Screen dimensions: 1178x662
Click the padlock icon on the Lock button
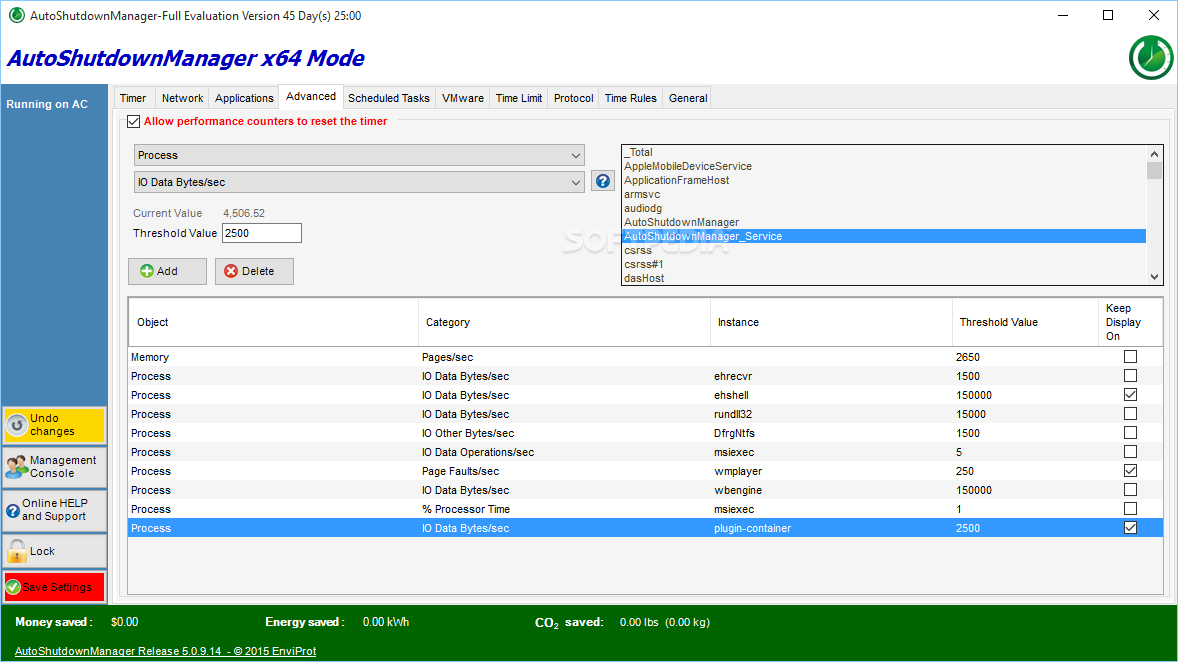(x=17, y=552)
